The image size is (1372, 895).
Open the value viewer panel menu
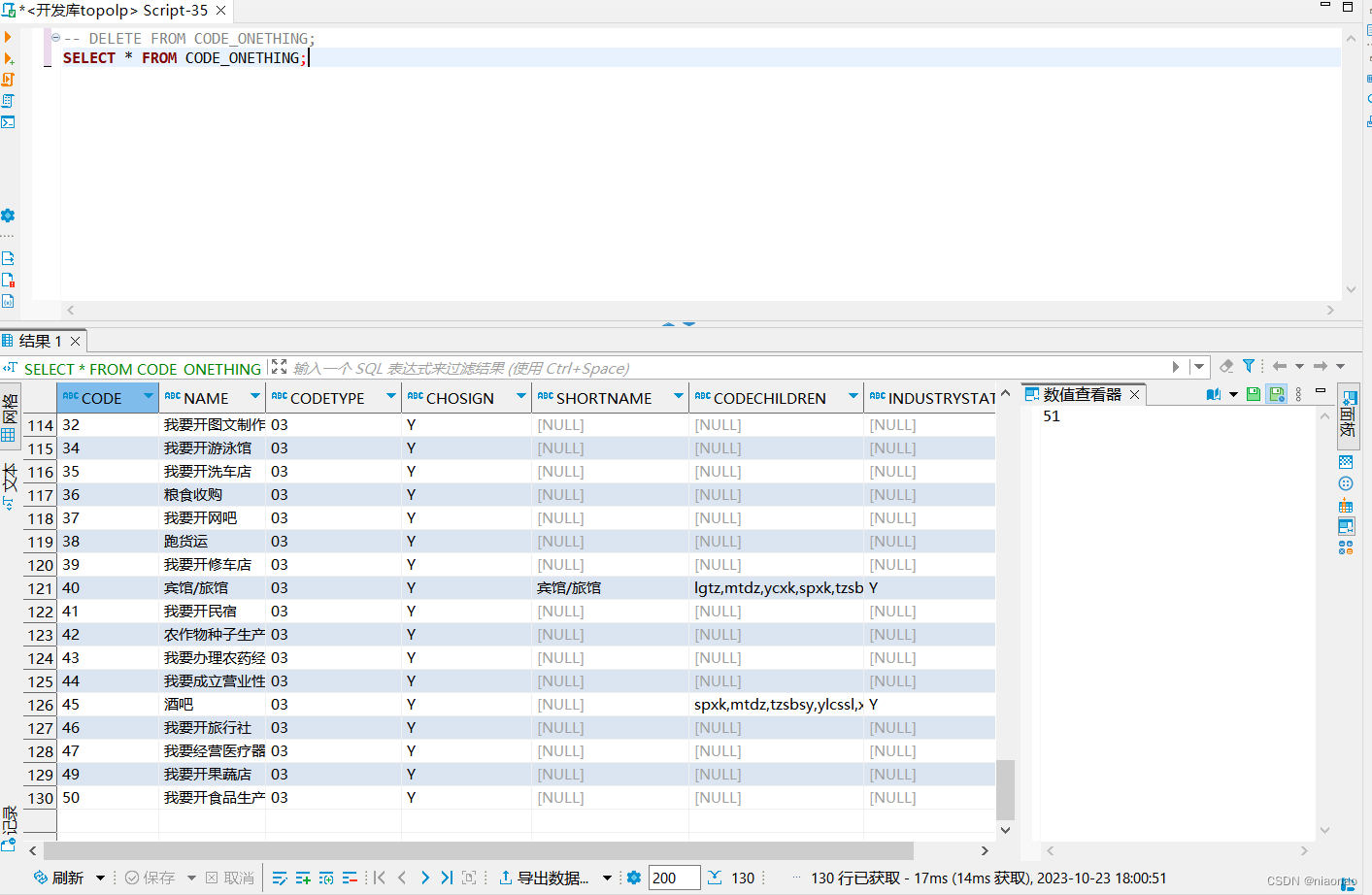[x=1298, y=394]
